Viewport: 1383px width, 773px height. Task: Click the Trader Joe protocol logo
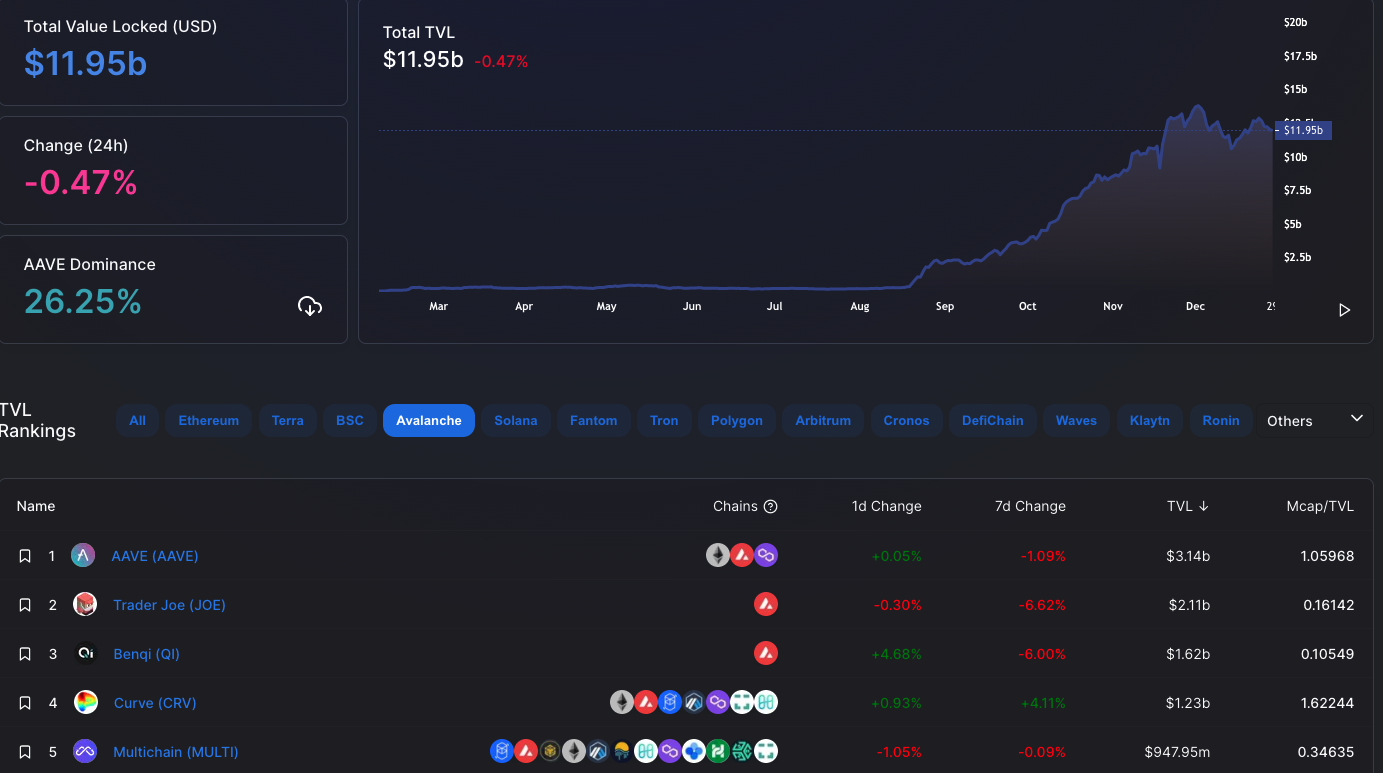click(x=85, y=605)
